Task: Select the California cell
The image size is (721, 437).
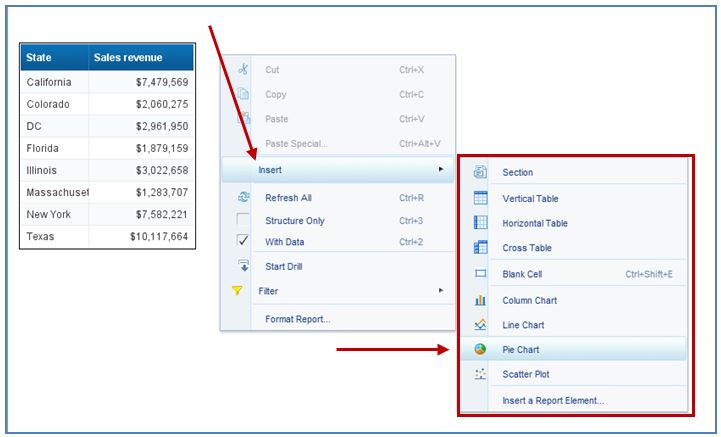Action: [54, 82]
